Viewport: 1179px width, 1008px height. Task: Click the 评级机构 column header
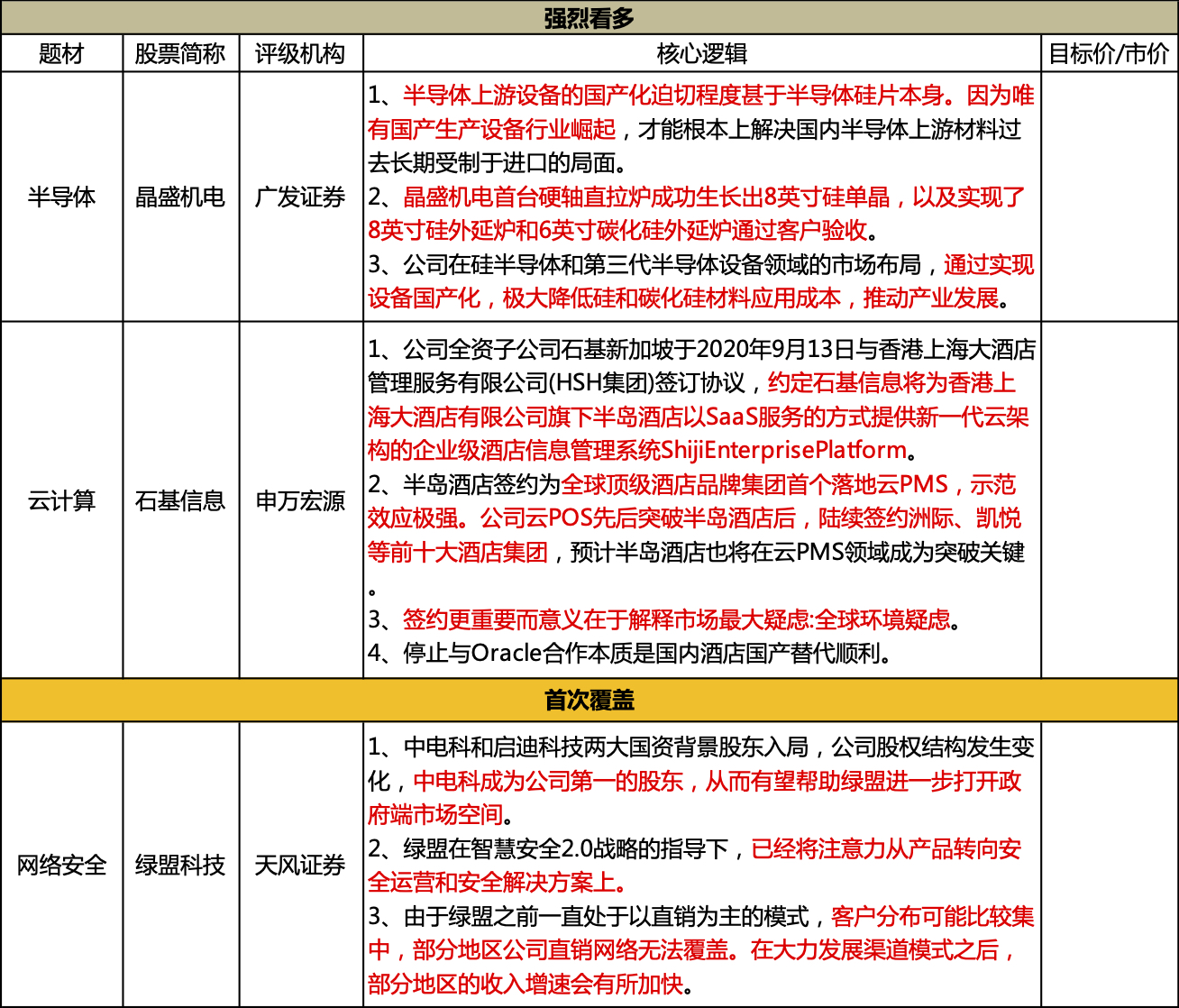tap(301, 54)
